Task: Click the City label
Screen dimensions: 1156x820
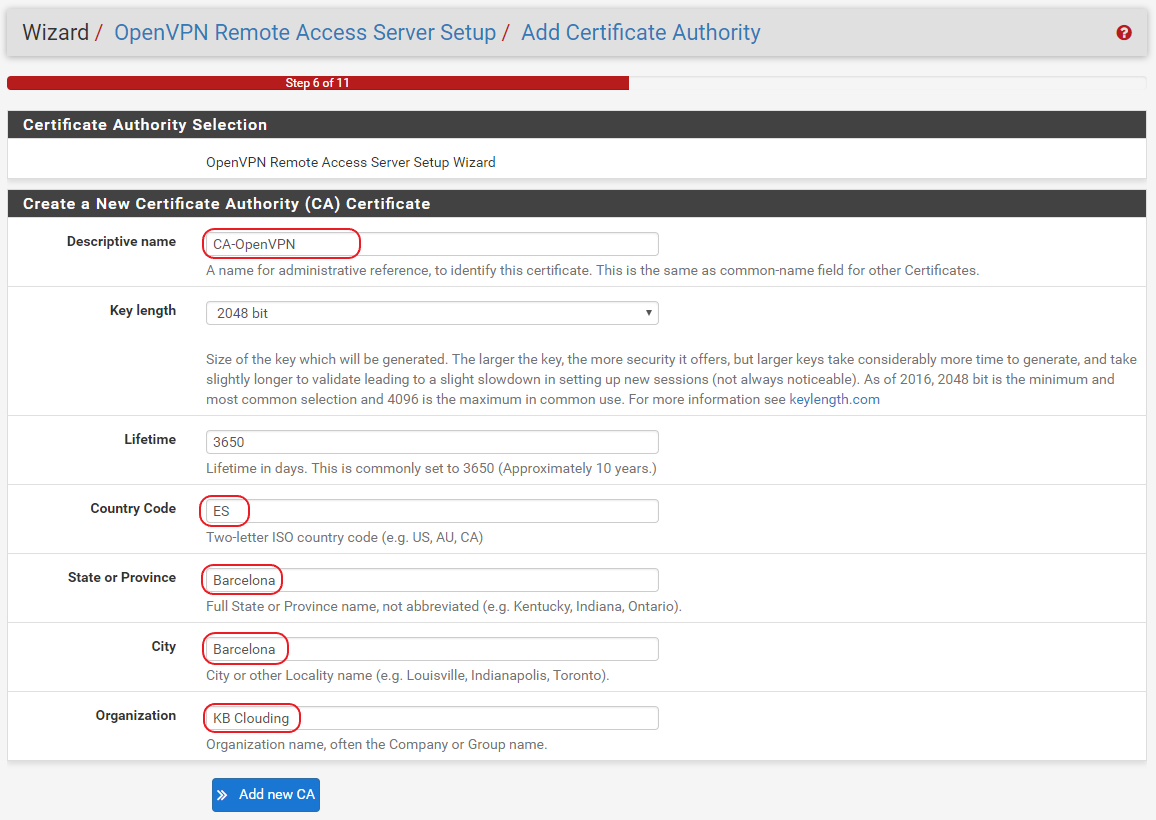Action: [164, 646]
